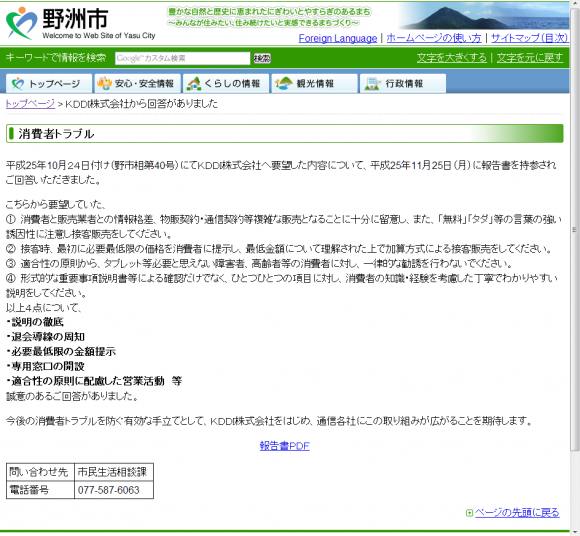
Task: Click the vertical scrollbar on the right
Action: (575, 229)
